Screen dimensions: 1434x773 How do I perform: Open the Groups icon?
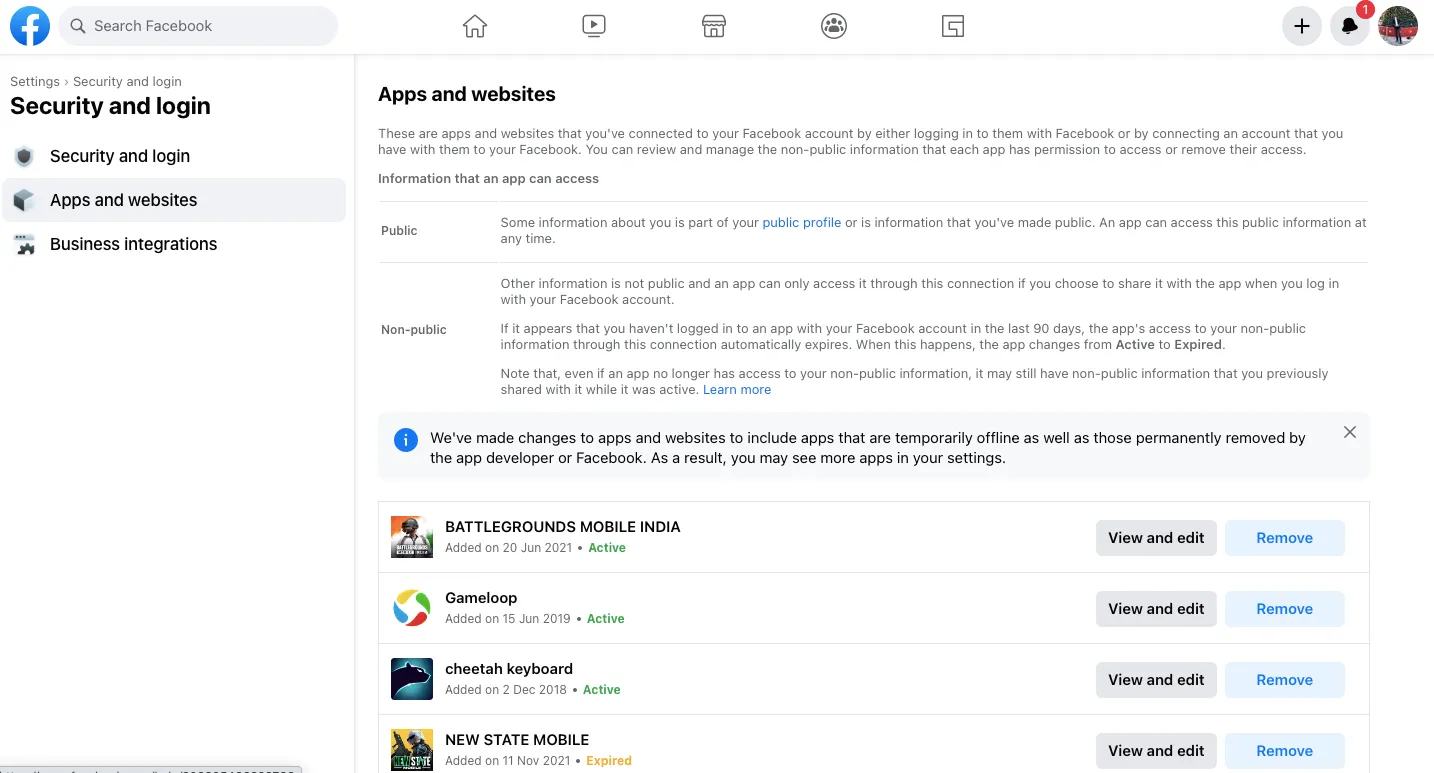pyautogui.click(x=834, y=26)
